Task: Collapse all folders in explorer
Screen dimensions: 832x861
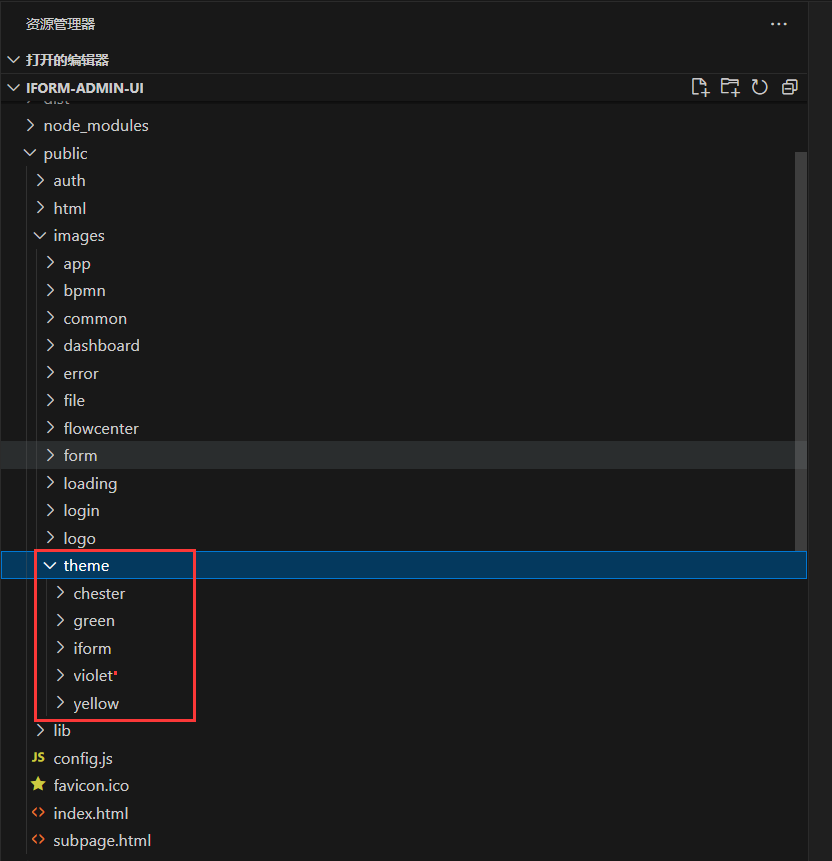Action: (790, 88)
